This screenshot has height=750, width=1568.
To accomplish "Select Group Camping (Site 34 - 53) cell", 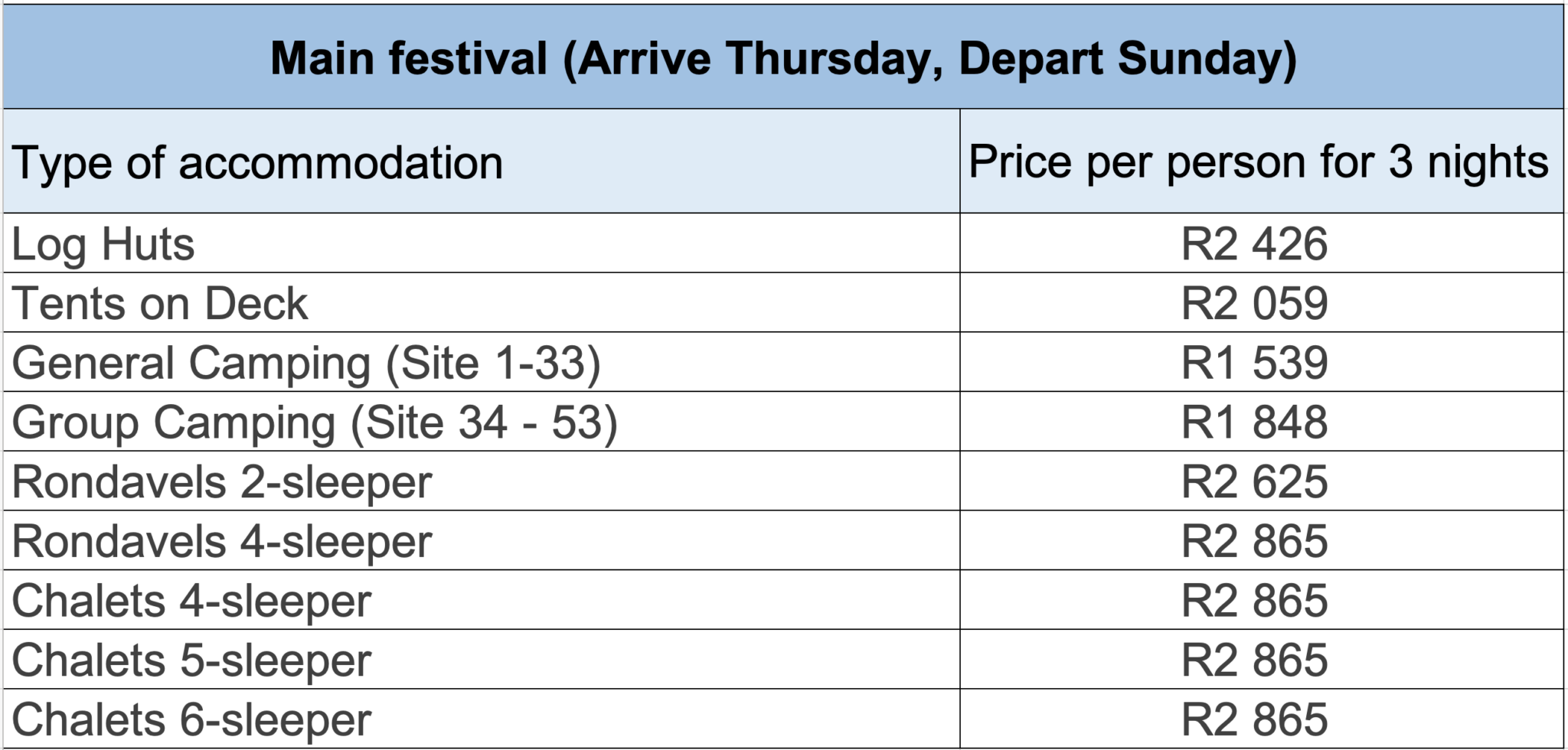I will pyautogui.click(x=315, y=422).
